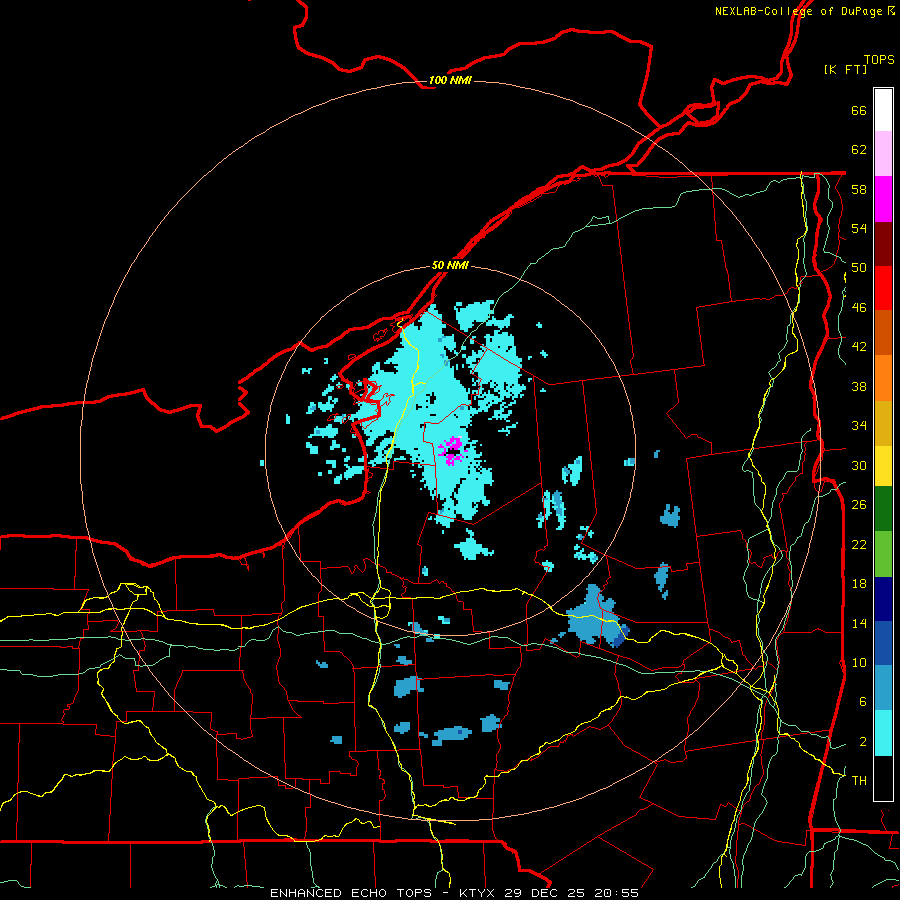Click the navy legend swatch
The height and width of the screenshot is (900, 900).
[x=883, y=599]
